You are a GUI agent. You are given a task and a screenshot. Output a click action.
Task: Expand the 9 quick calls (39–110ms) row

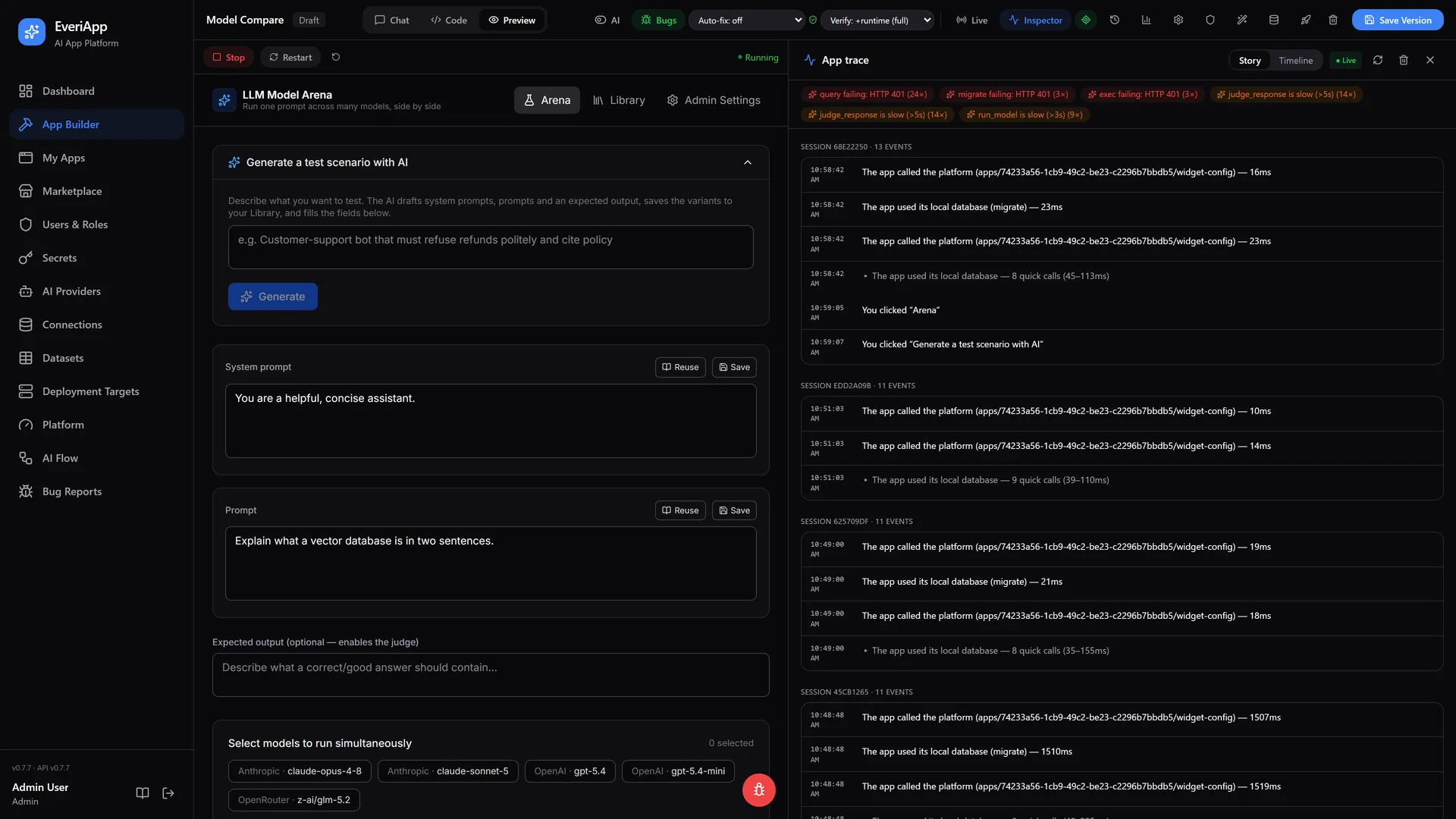(x=986, y=480)
